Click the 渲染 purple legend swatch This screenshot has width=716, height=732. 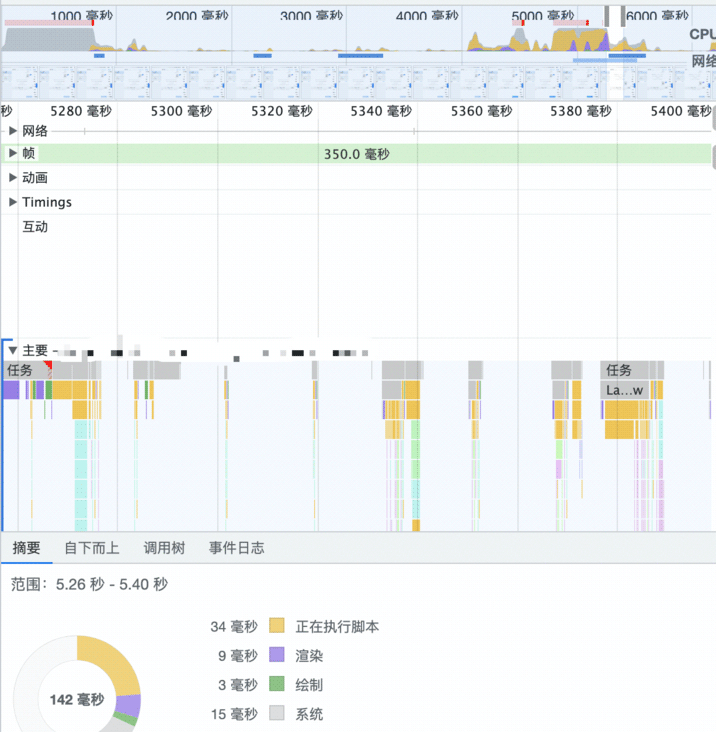pos(277,655)
